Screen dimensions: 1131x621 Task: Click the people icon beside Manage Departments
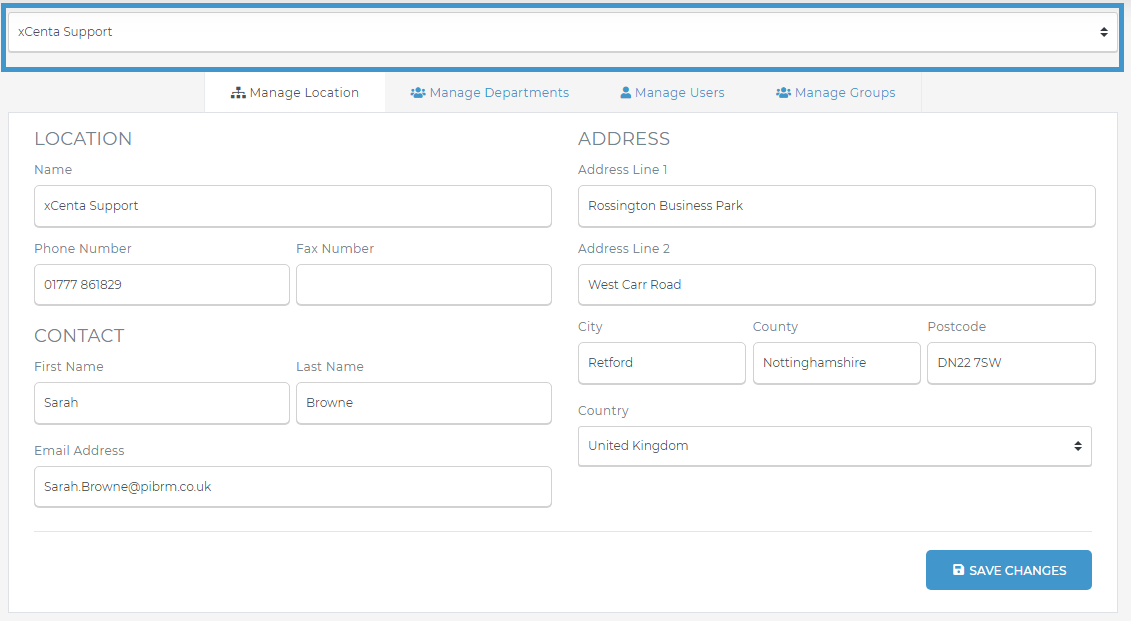(418, 93)
